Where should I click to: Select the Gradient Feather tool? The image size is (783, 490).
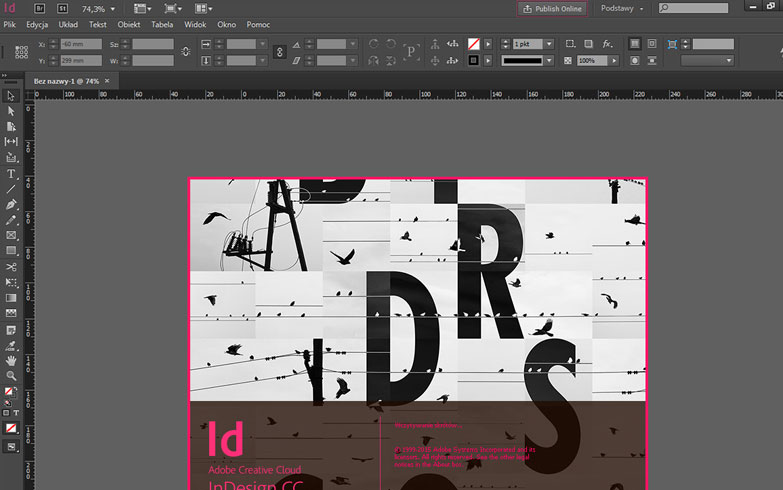[x=10, y=313]
